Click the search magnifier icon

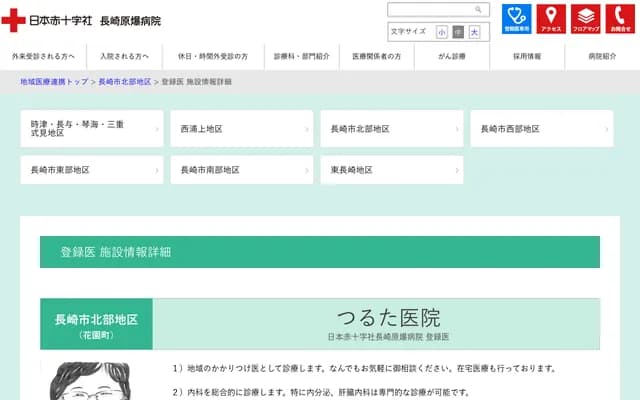click(x=479, y=9)
